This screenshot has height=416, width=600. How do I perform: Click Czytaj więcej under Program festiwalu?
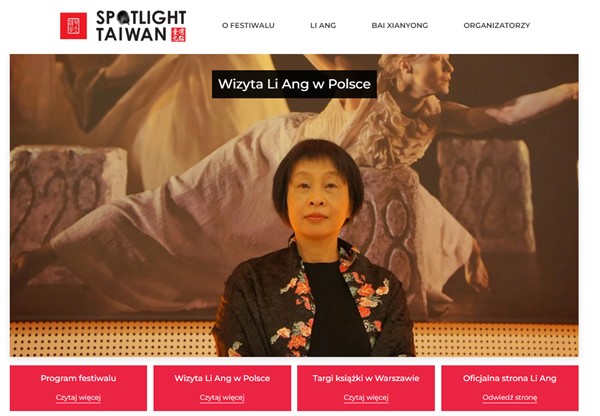(78, 398)
